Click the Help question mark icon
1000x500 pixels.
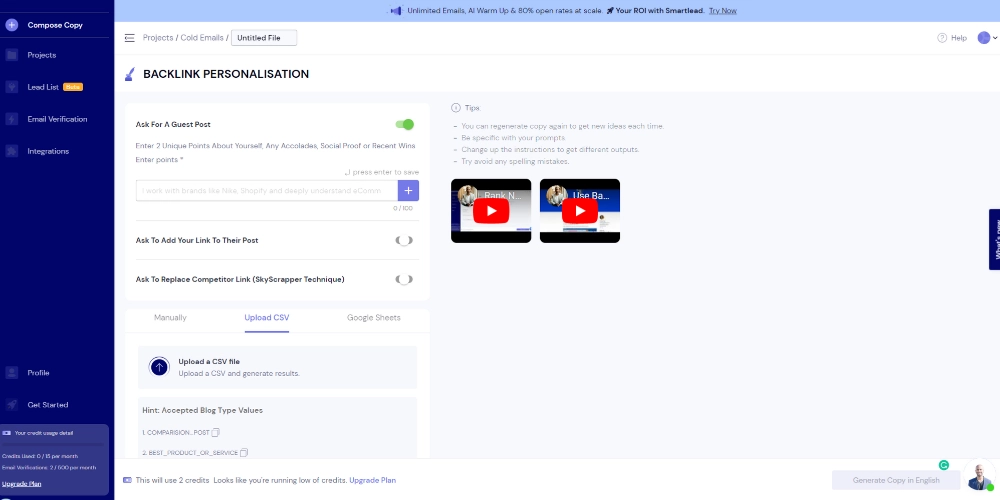[x=942, y=38]
